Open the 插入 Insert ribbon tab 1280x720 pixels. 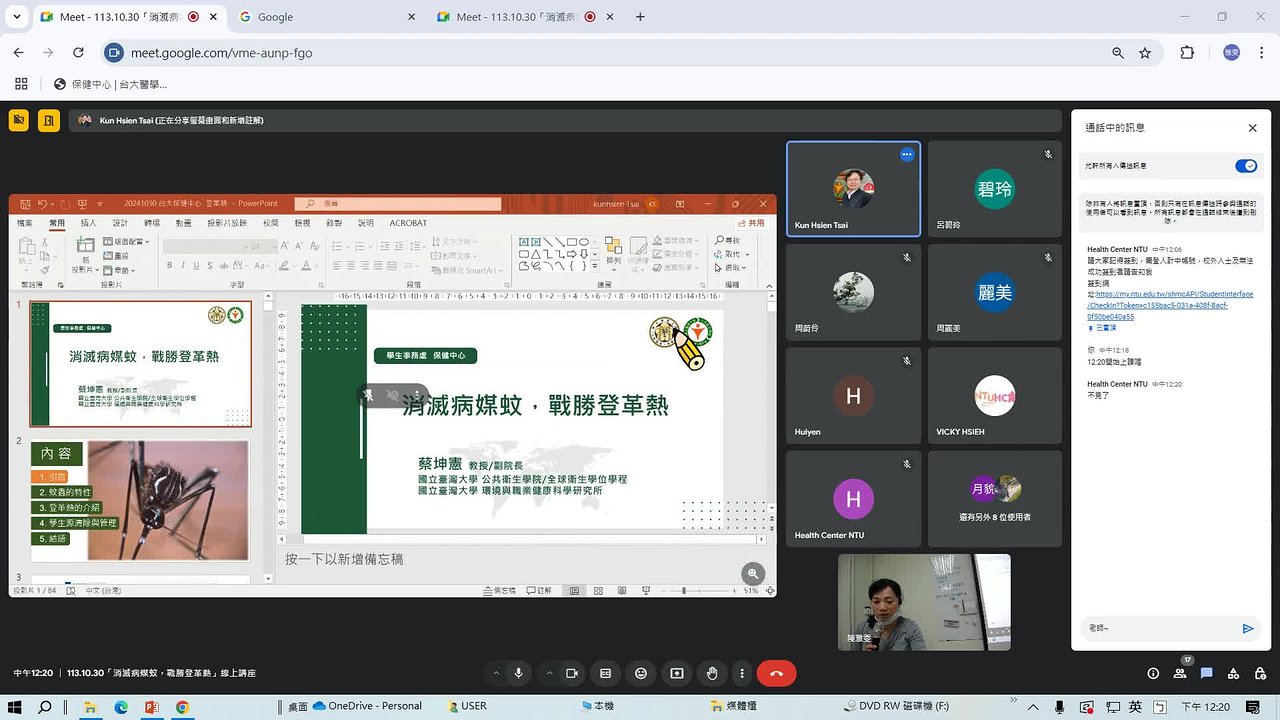88,223
